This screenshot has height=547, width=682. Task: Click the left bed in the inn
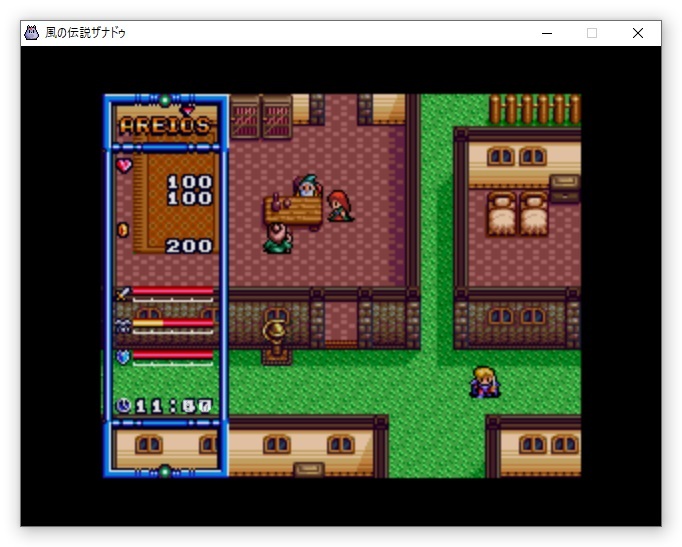click(x=501, y=214)
